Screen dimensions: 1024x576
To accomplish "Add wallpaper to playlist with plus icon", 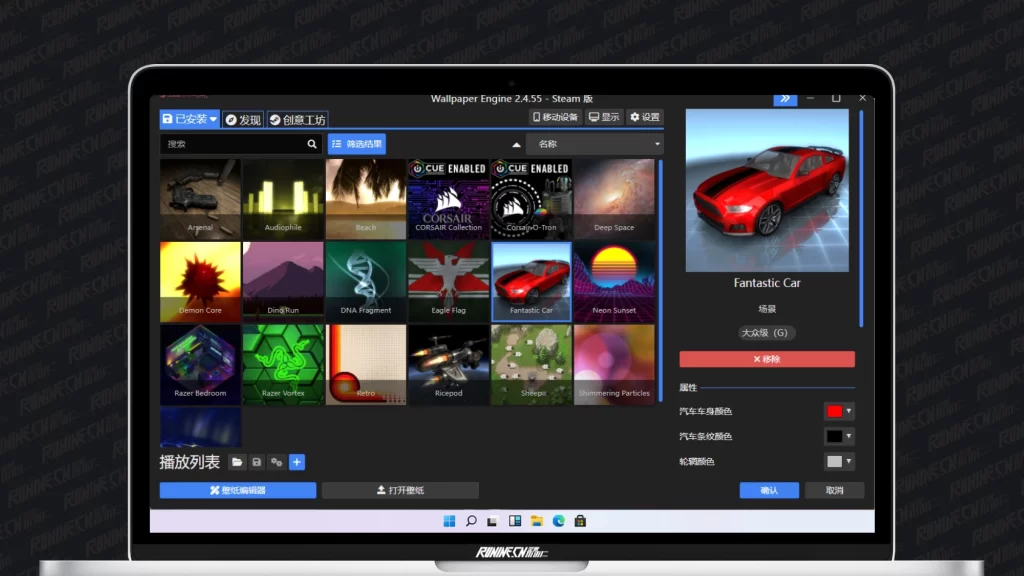I will (x=297, y=462).
